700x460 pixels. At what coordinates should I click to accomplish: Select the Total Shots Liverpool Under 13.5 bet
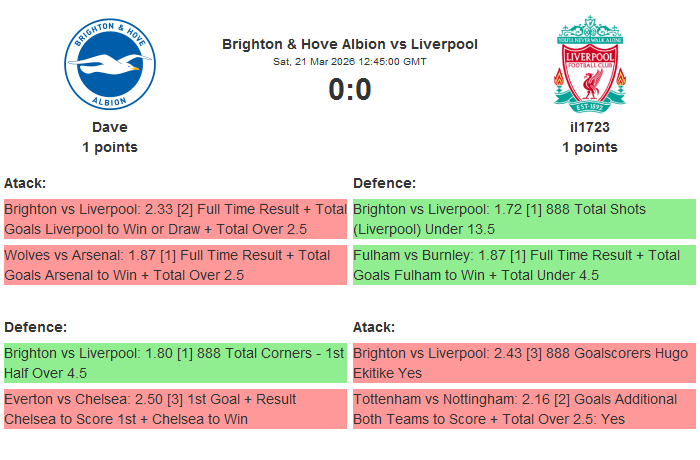(x=524, y=220)
